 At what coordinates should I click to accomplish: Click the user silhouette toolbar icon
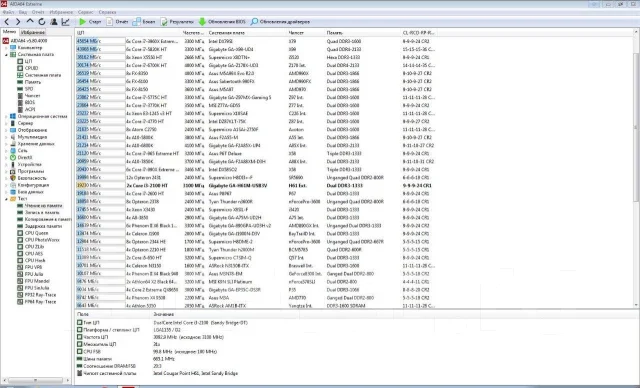53,22
